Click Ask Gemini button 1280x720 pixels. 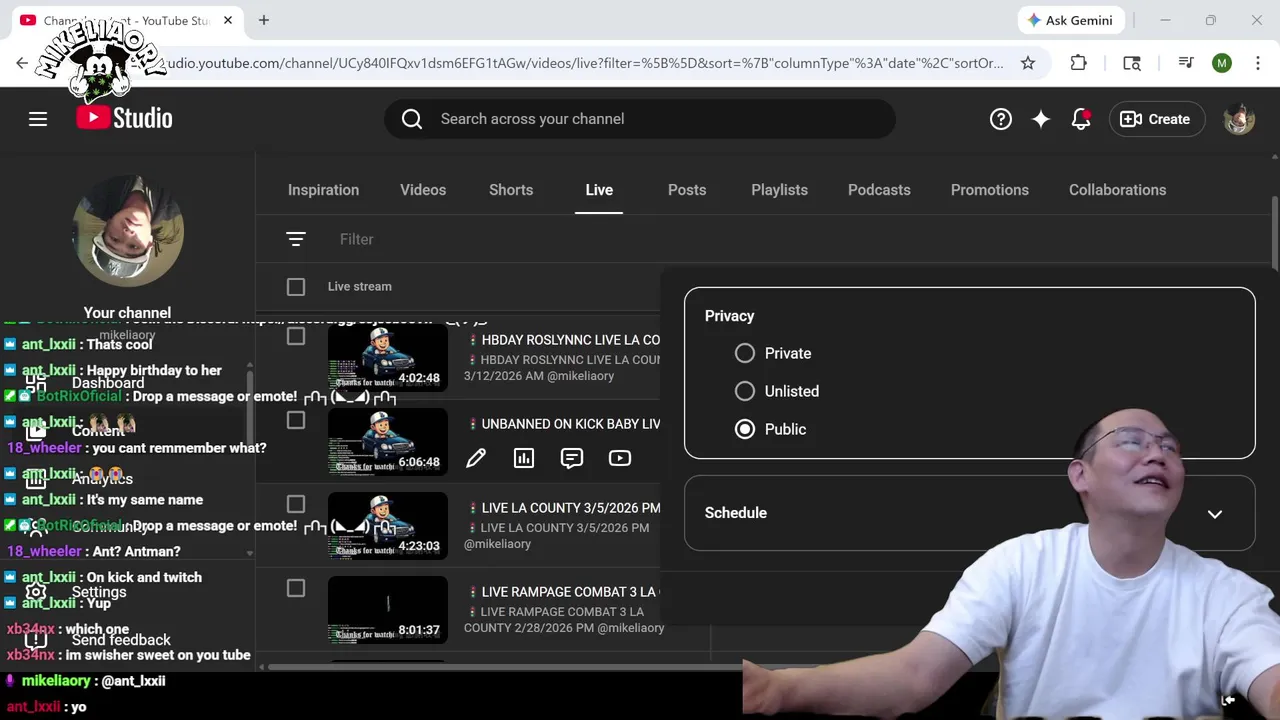coord(1071,20)
